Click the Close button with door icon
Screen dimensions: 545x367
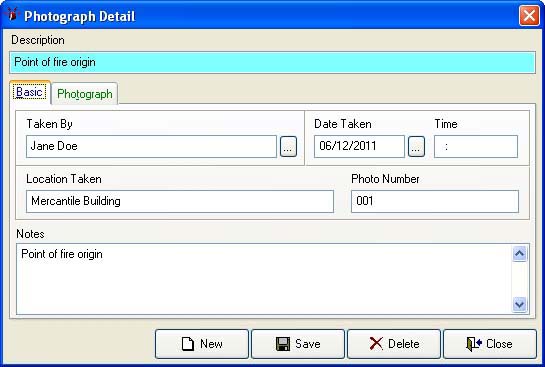[490, 344]
